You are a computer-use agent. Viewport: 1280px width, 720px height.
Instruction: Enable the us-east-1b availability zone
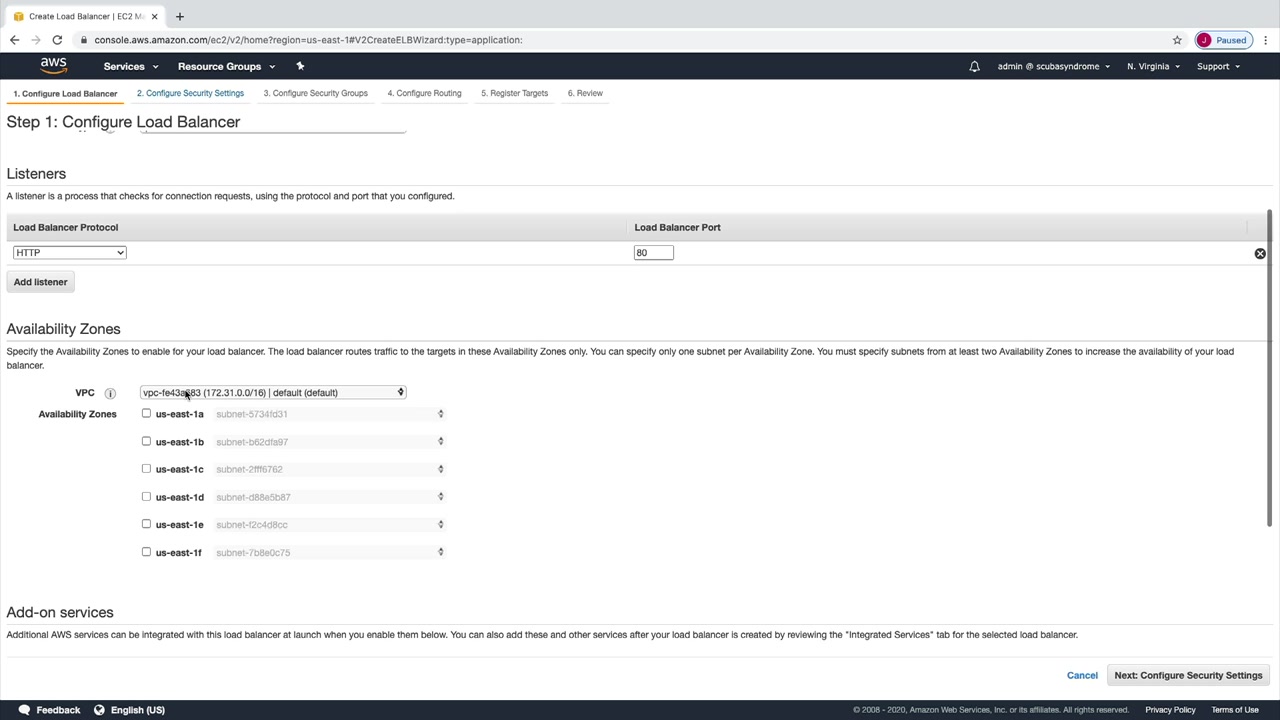[x=146, y=441]
